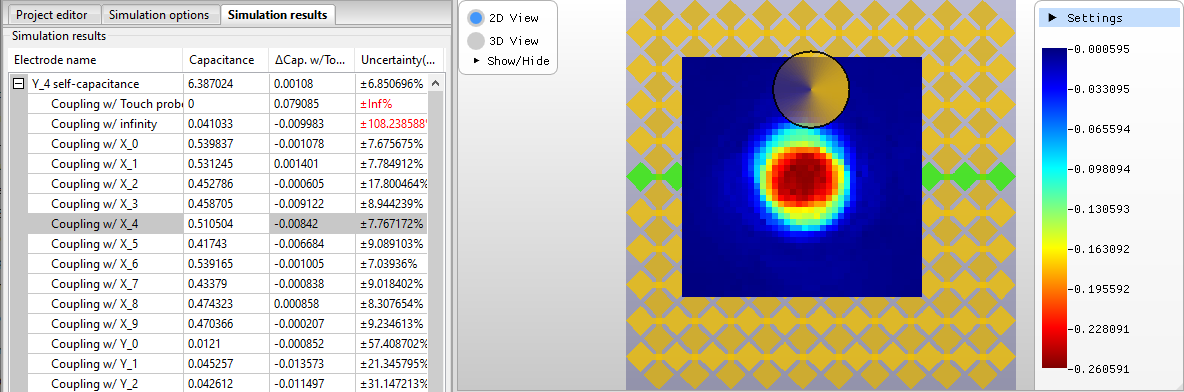This screenshot has width=1184, height=392.
Task: Click the results table scroll-up arrow
Action: 436,82
